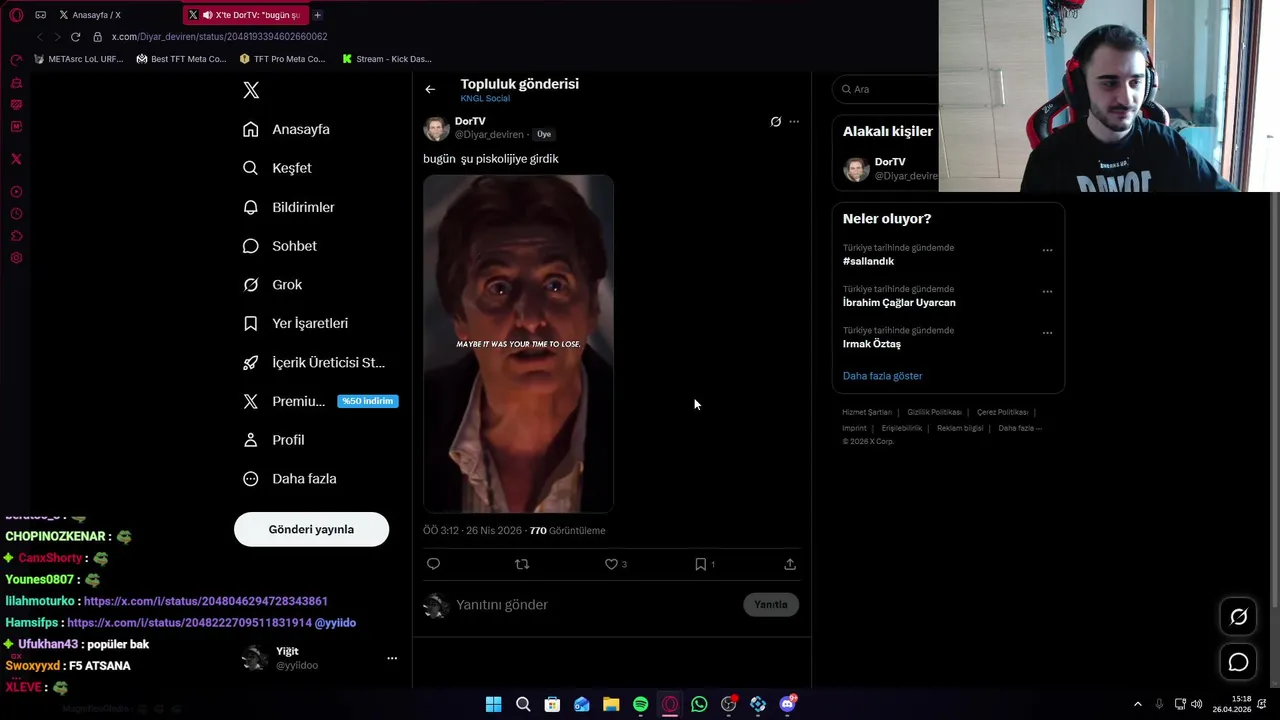Click the Grok explain icon on the post

pos(775,122)
